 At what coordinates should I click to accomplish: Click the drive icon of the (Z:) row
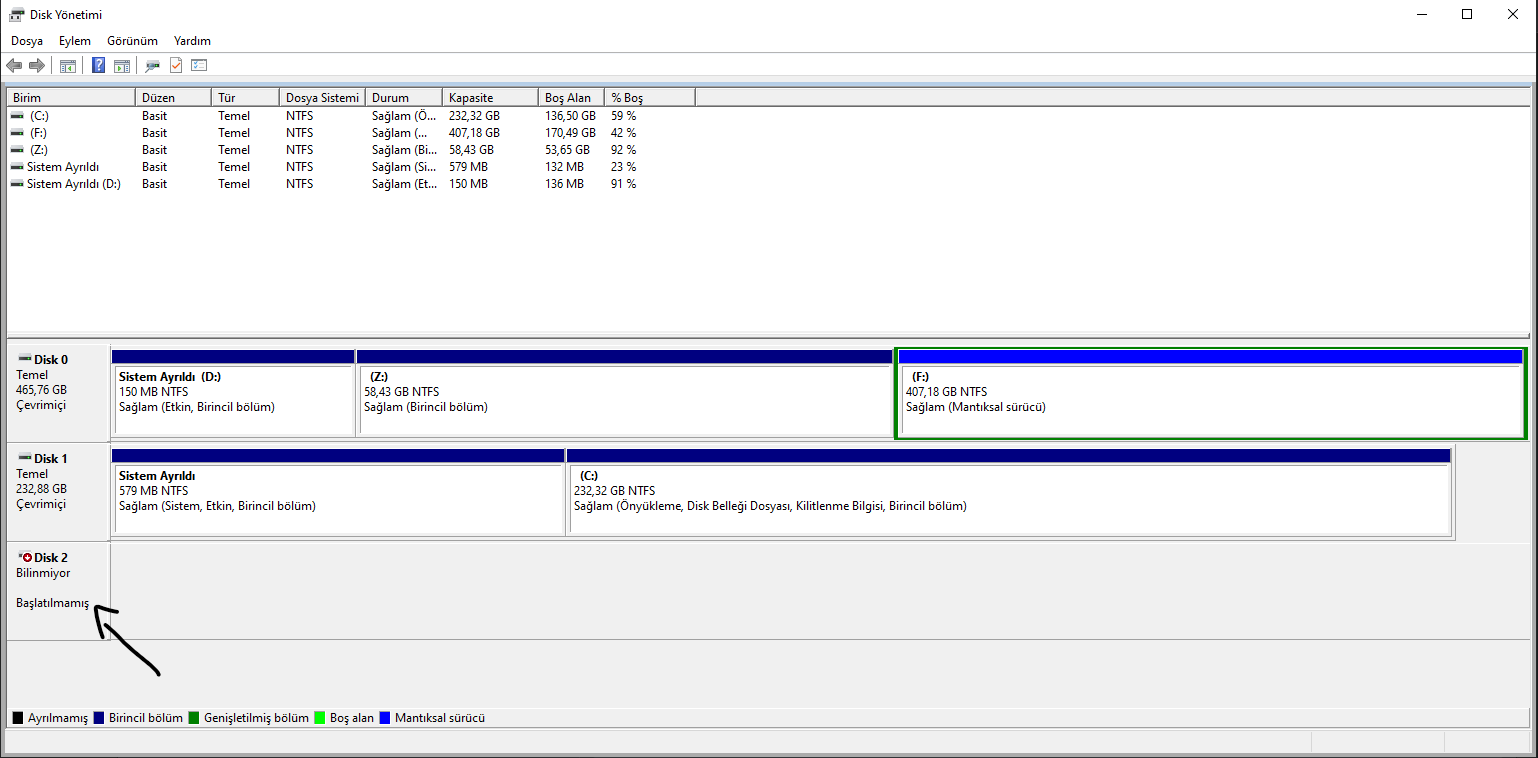coord(17,150)
